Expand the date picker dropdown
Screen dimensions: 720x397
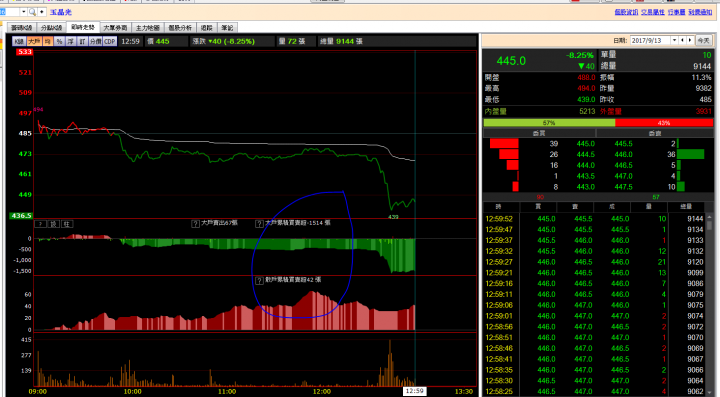[674, 40]
